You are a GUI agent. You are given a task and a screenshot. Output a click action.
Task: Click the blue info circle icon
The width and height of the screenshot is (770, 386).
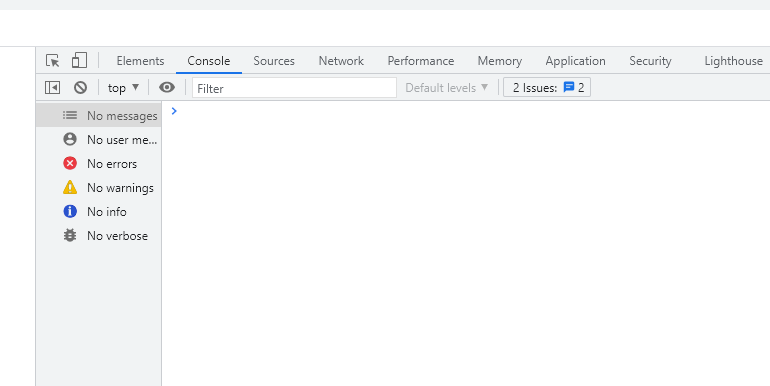coord(70,211)
